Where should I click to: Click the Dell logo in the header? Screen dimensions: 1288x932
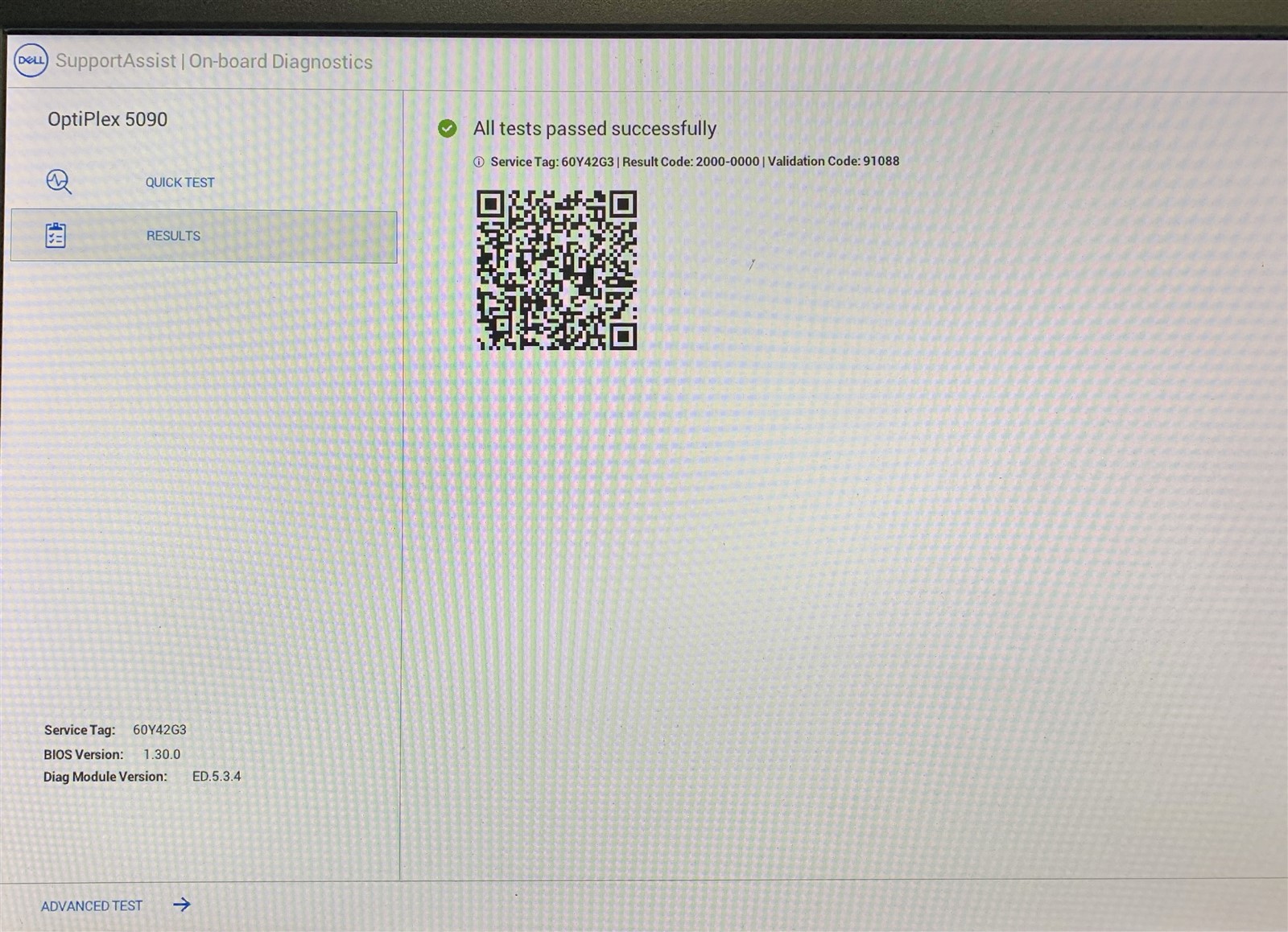31,60
